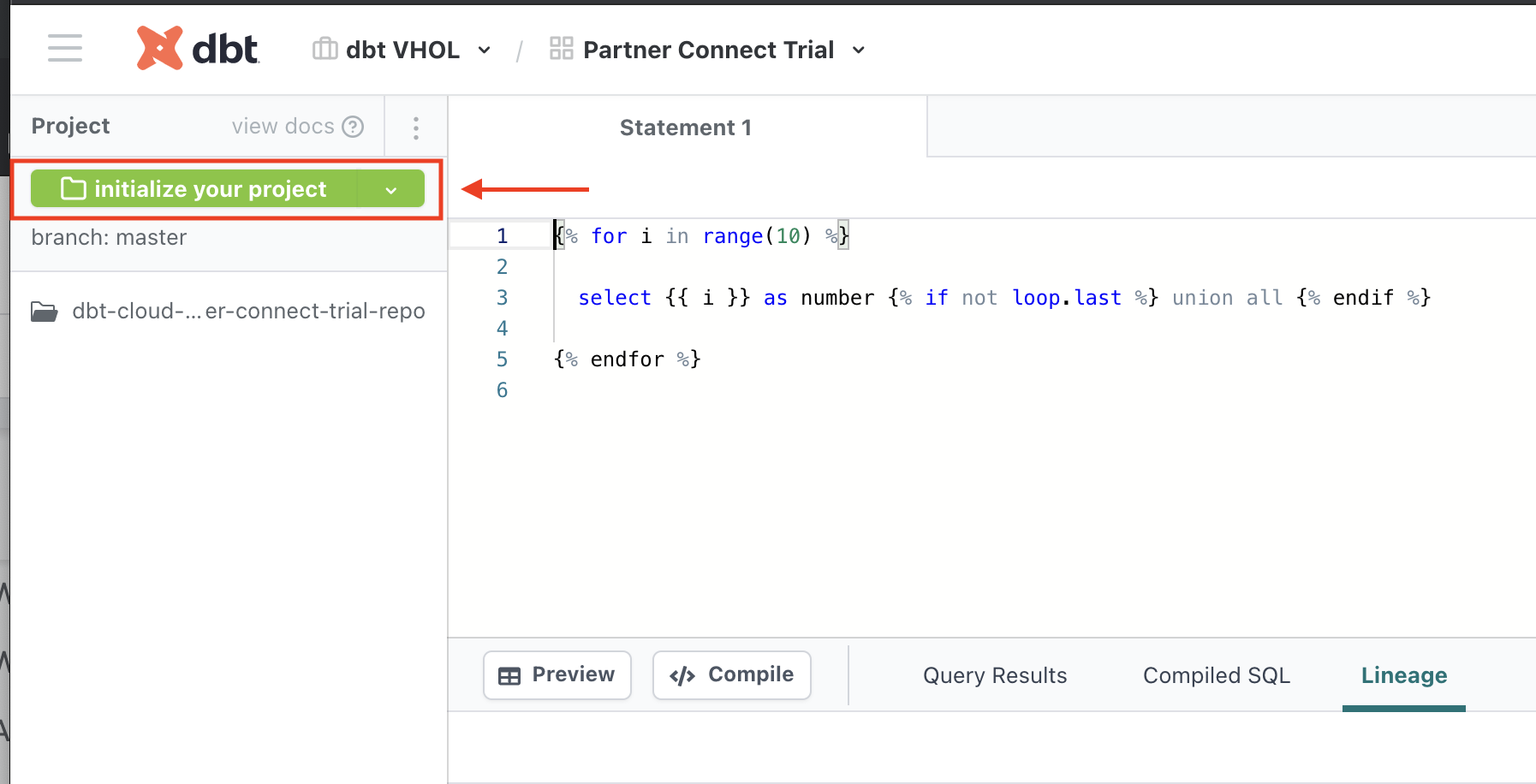Click the briefcase icon beside dbt VHOL
The height and width of the screenshot is (784, 1536).
(324, 49)
